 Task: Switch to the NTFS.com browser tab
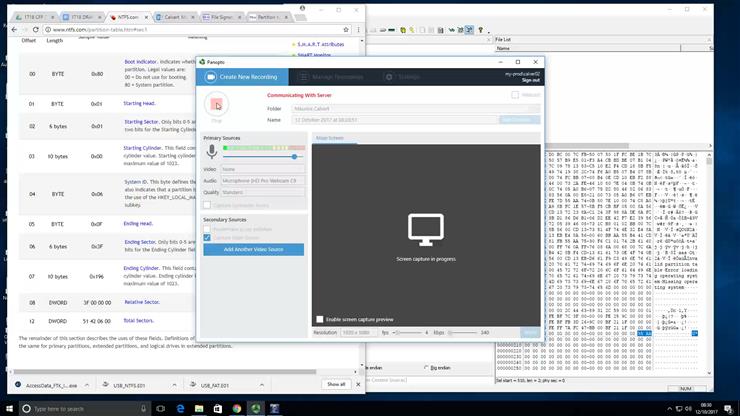pos(128,17)
